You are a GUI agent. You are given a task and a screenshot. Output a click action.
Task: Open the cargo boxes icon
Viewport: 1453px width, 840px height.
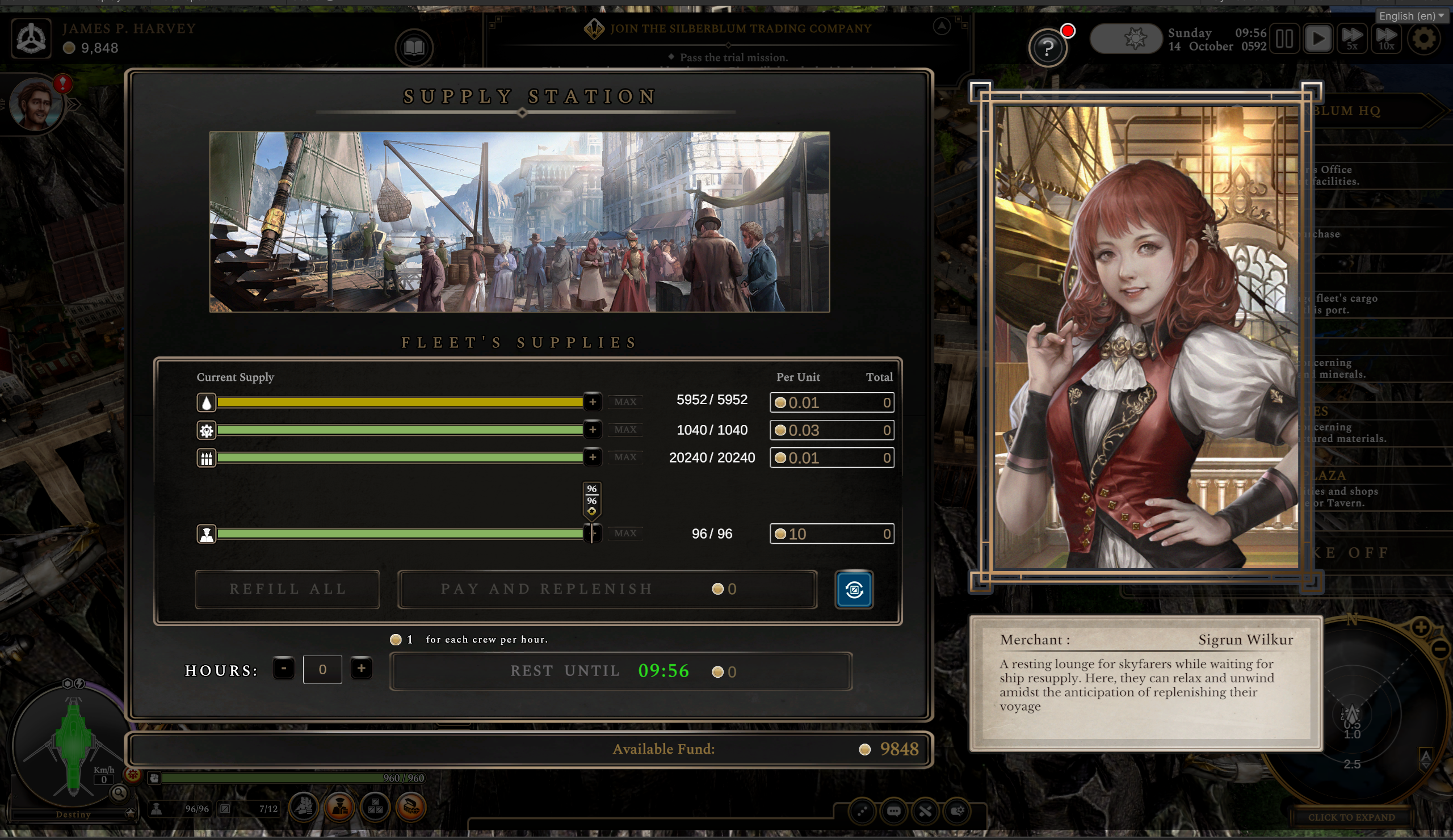coord(375,807)
